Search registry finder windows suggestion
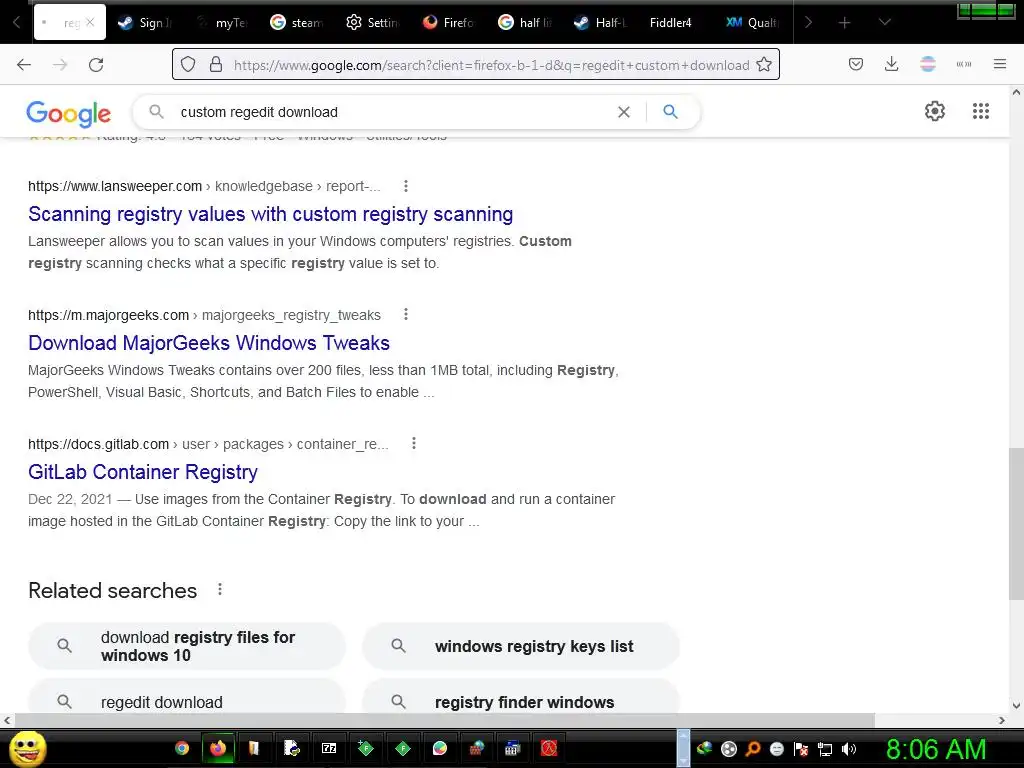Image resolution: width=1024 pixels, height=768 pixels. (x=521, y=697)
